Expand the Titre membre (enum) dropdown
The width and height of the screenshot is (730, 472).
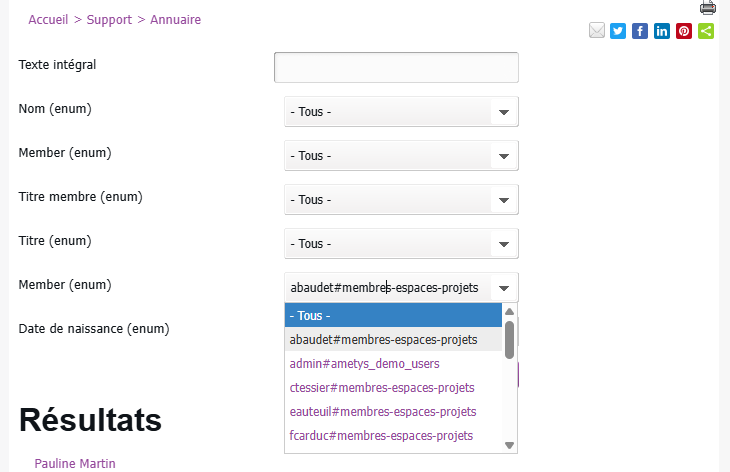point(401,200)
